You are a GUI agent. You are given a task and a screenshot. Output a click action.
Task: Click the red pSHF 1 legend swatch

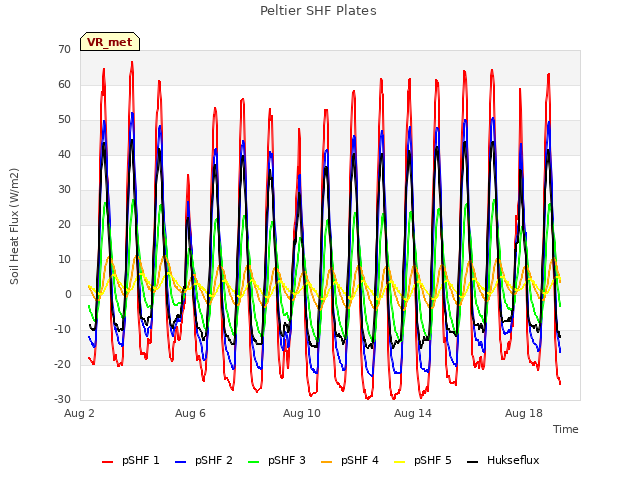pos(107,462)
